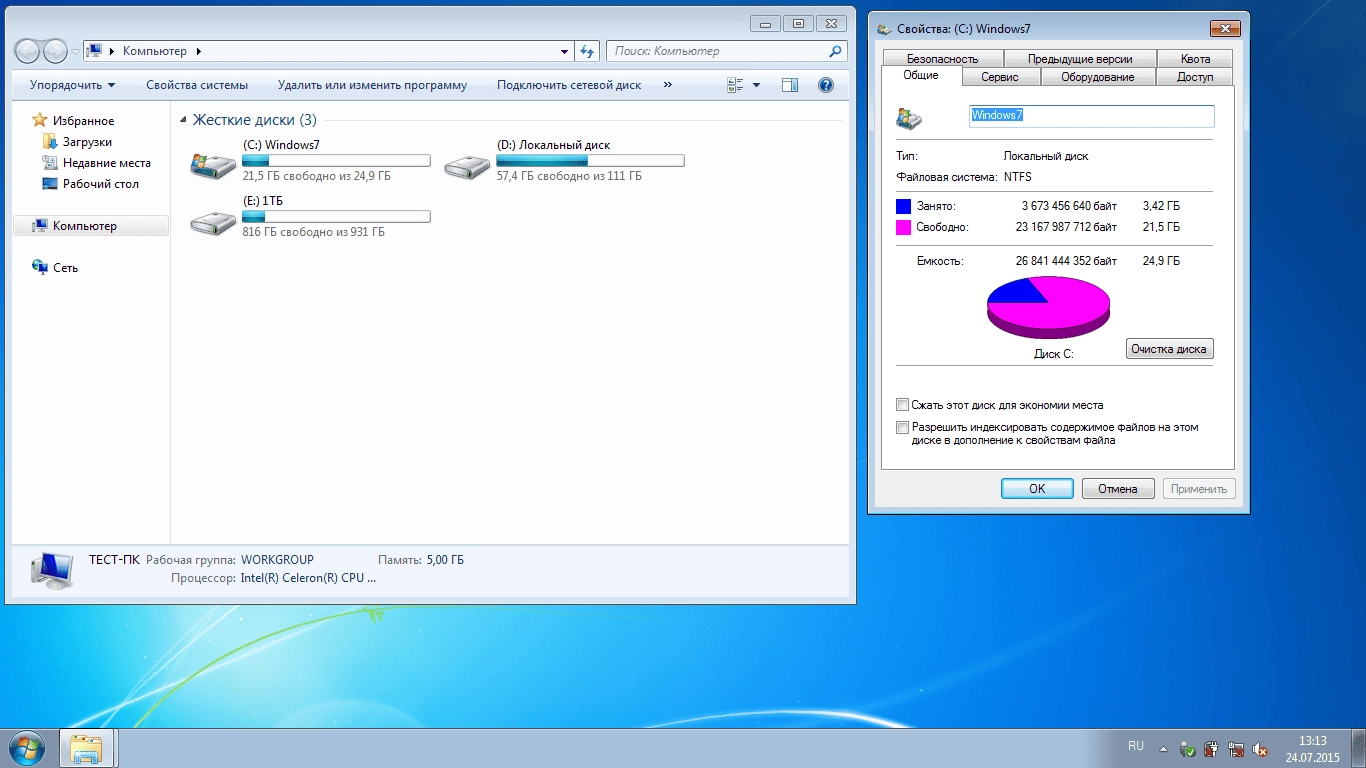Click the capacity value 26 841 444 352 байт
Image resolution: width=1366 pixels, height=768 pixels.
(x=1066, y=261)
